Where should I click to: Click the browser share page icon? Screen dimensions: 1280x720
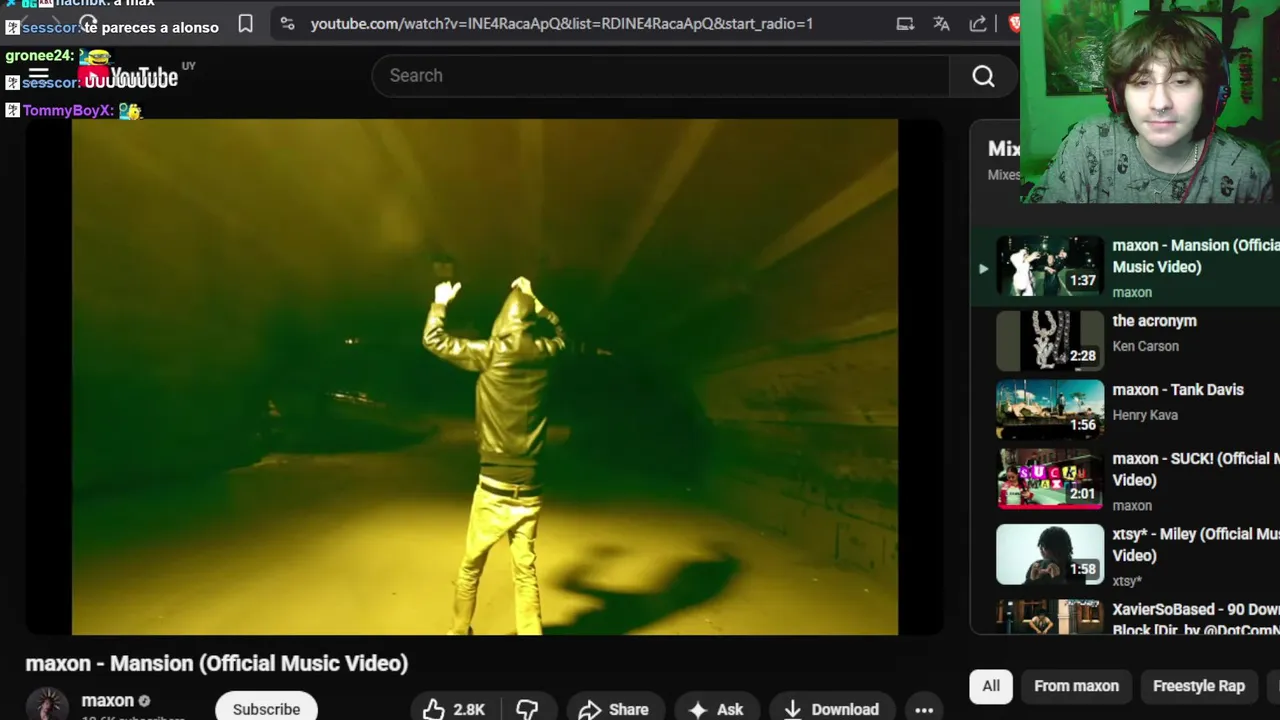tap(978, 24)
